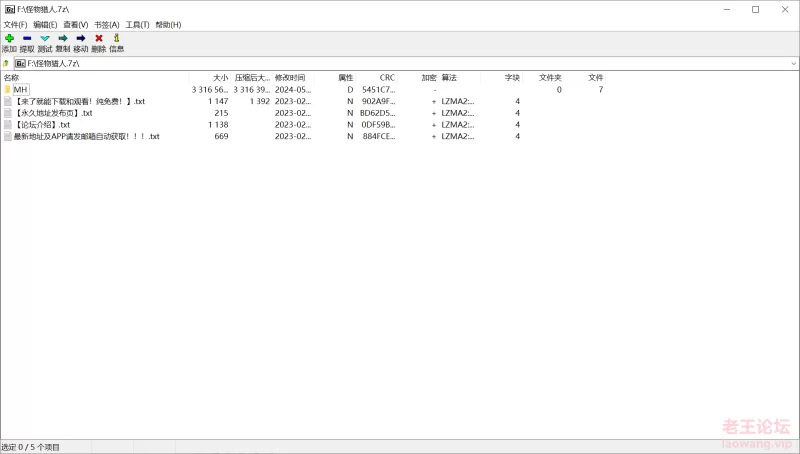Image resolution: width=800 pixels, height=454 pixels.
Task: Sort by the 文件 column header
Action: click(x=585, y=78)
